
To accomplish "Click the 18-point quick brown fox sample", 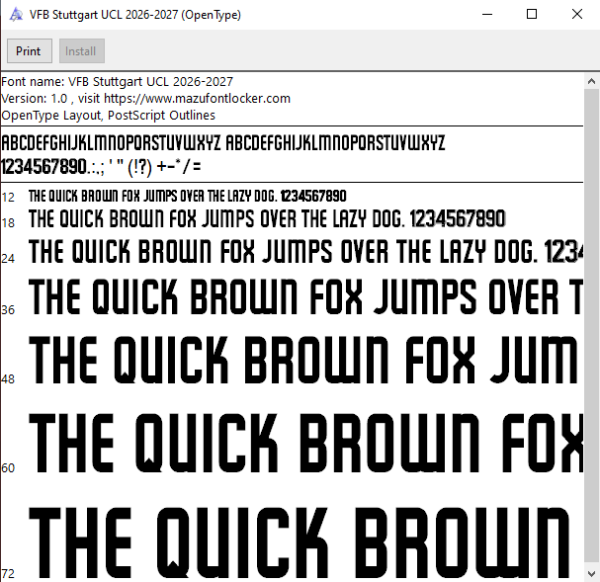I will pyautogui.click(x=267, y=219).
